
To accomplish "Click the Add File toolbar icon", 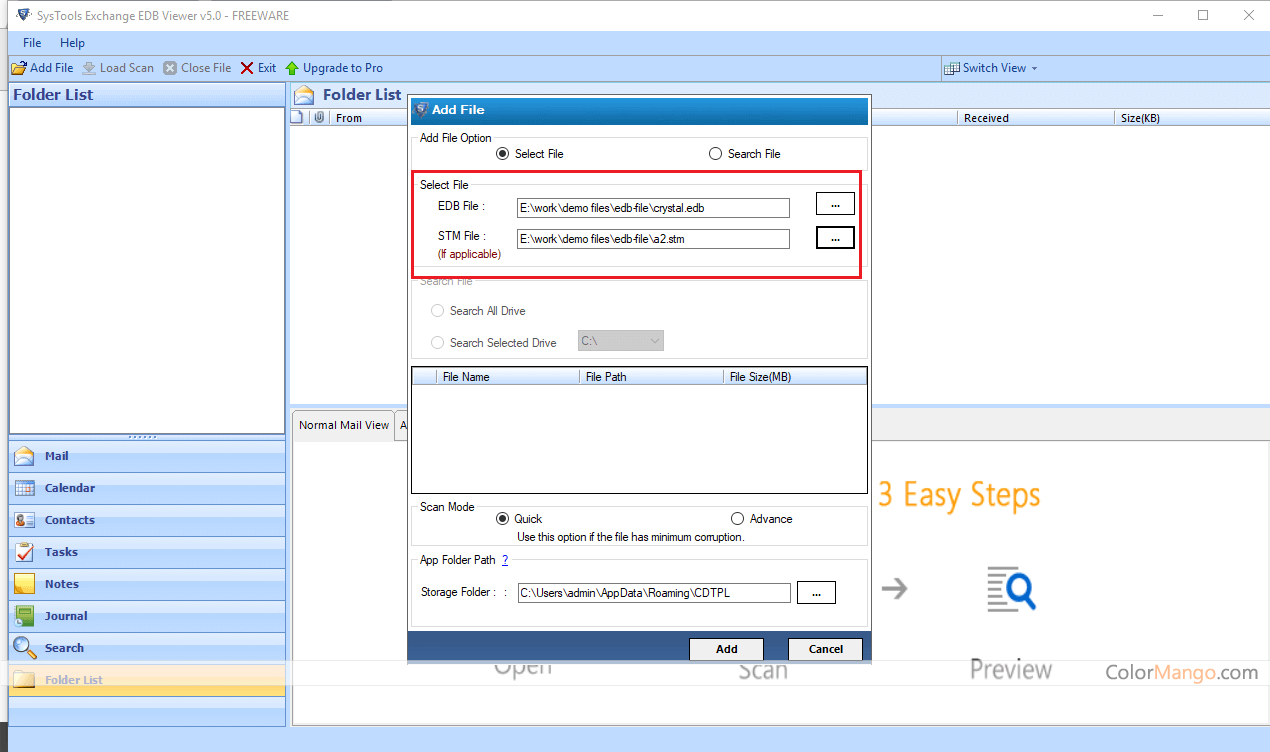I will [18, 68].
